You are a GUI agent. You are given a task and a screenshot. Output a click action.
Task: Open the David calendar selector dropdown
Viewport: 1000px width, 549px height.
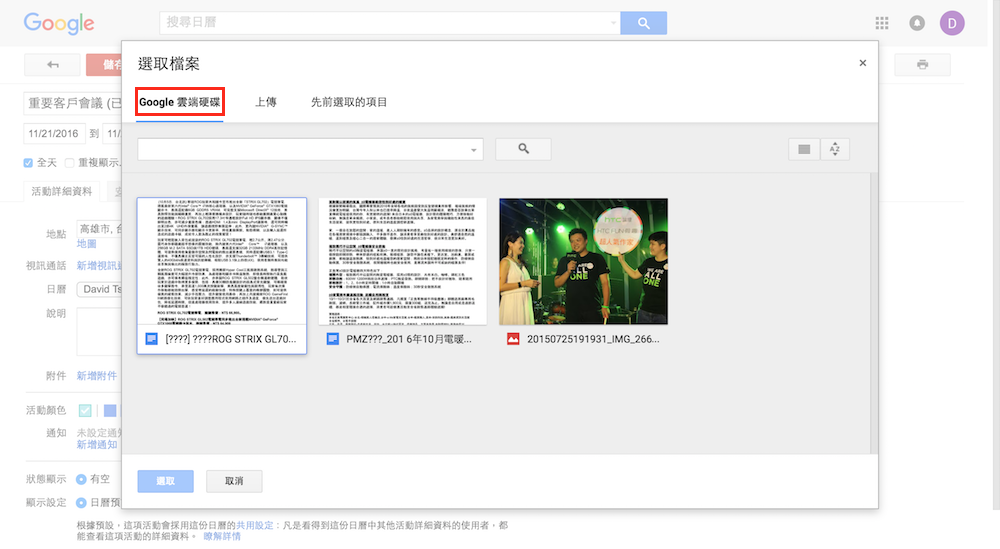pos(99,289)
